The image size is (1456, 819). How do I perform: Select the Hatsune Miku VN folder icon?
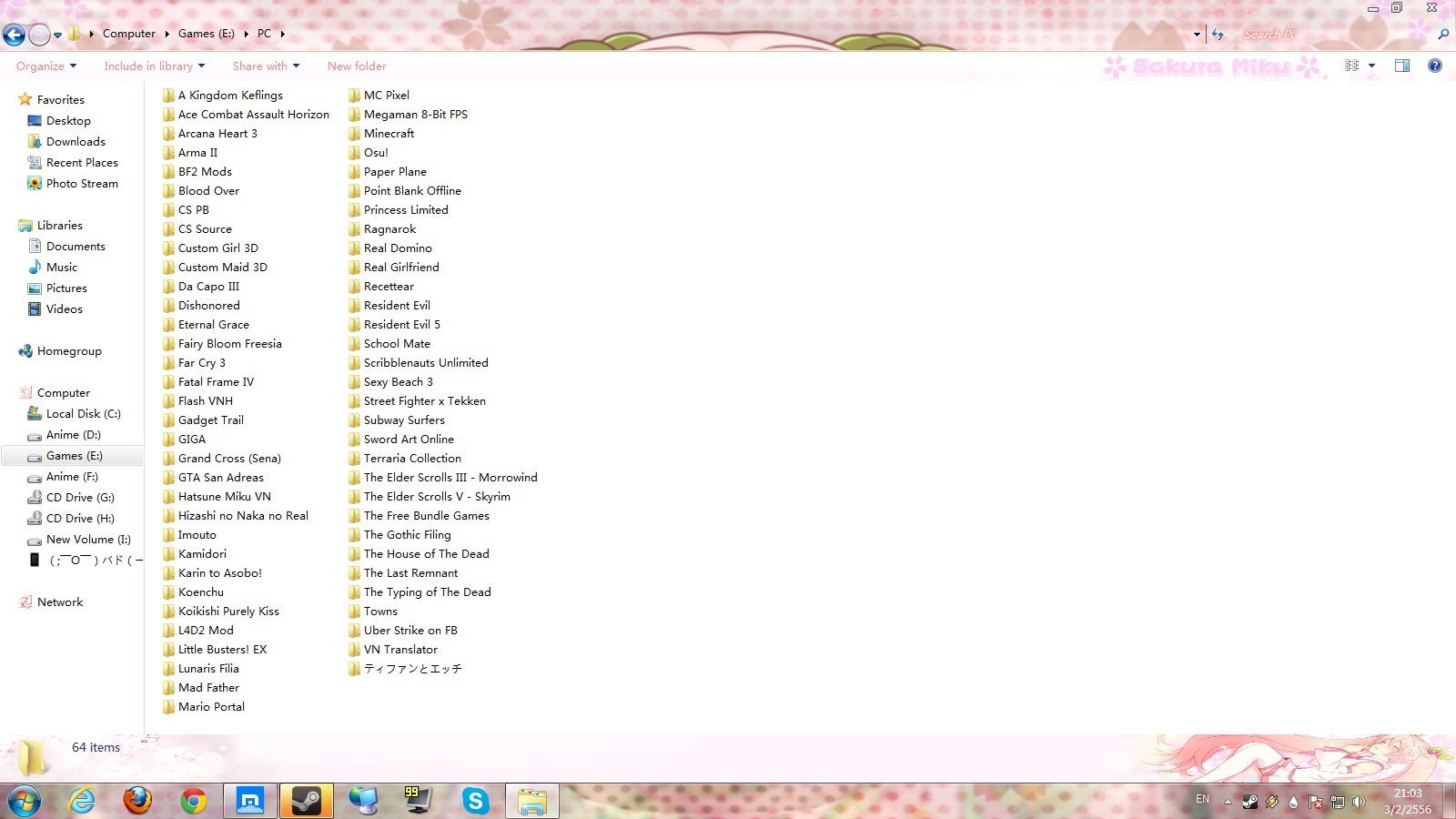(x=169, y=497)
